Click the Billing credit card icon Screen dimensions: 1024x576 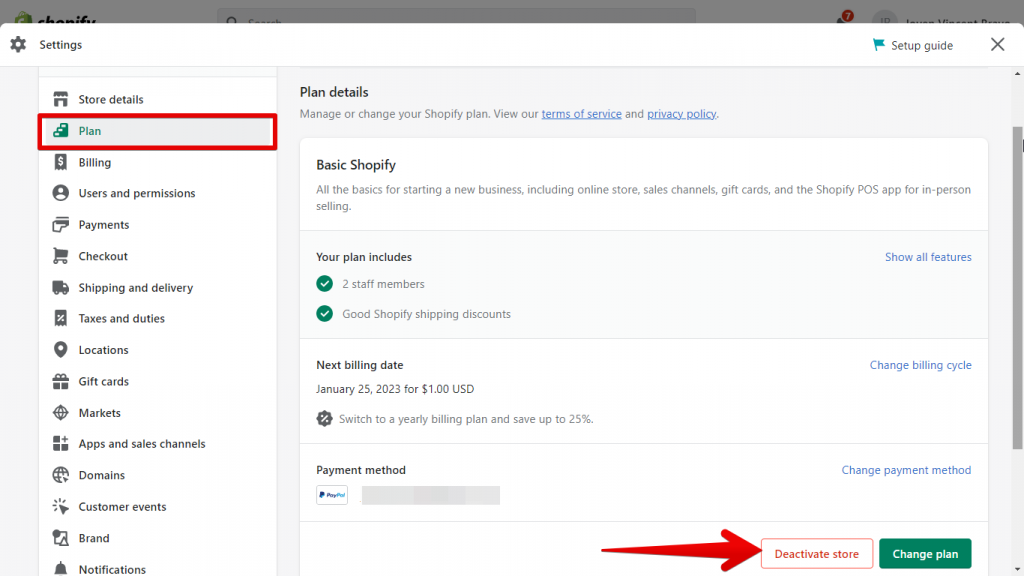(x=60, y=162)
